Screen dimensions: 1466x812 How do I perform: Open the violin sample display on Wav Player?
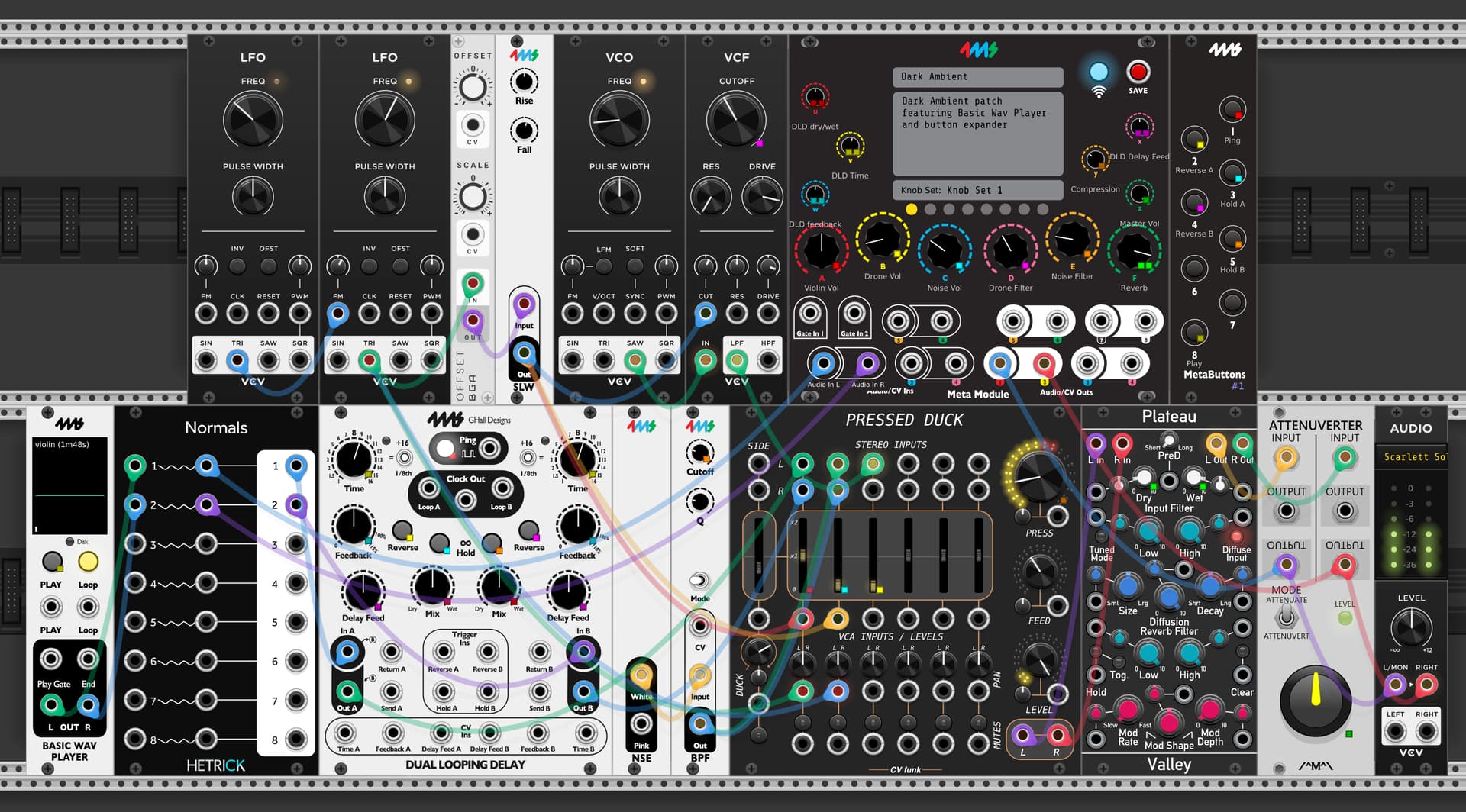click(69, 486)
